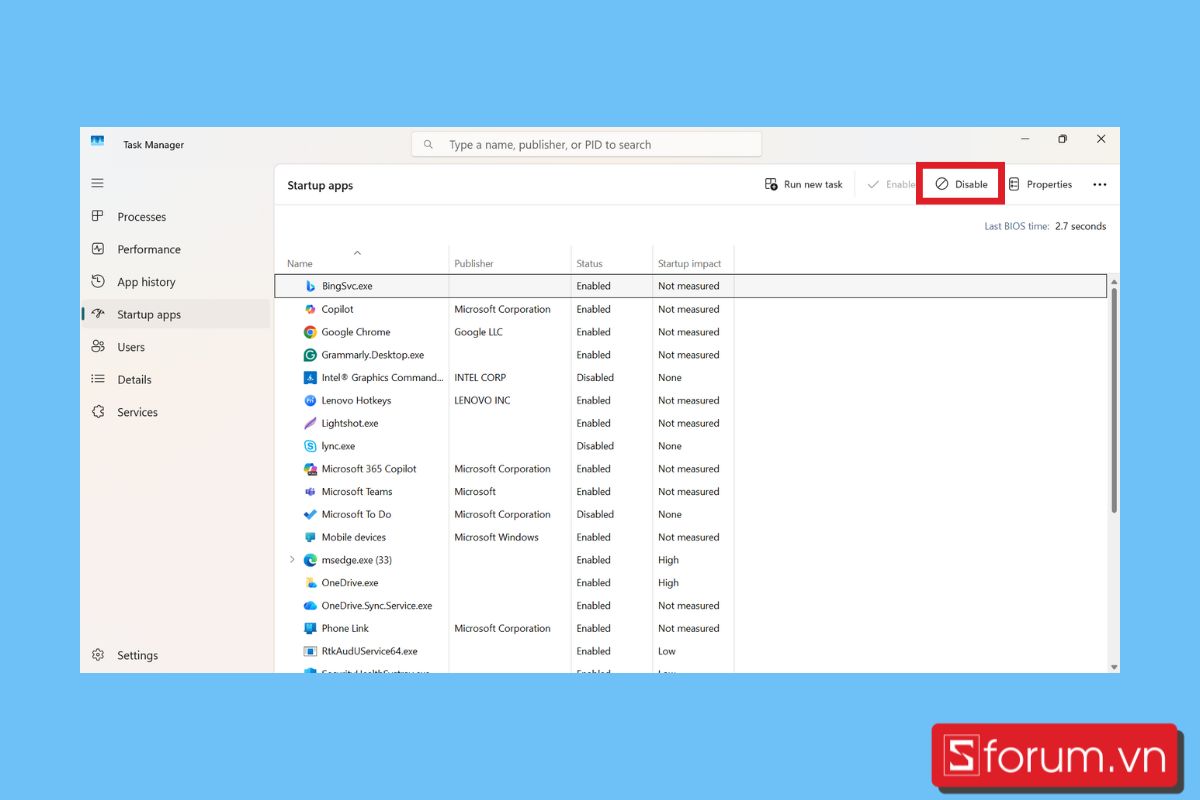Click High impact value for msedge.exe
Image resolution: width=1200 pixels, height=800 pixels.
668,560
